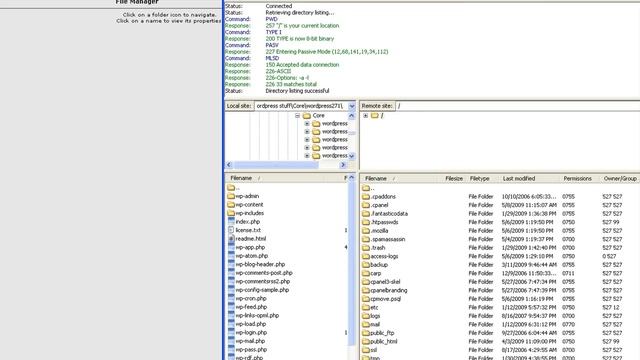This screenshot has height=360, width=640.
Task: Click the 'MLSD' command log line
Action: [272, 58]
